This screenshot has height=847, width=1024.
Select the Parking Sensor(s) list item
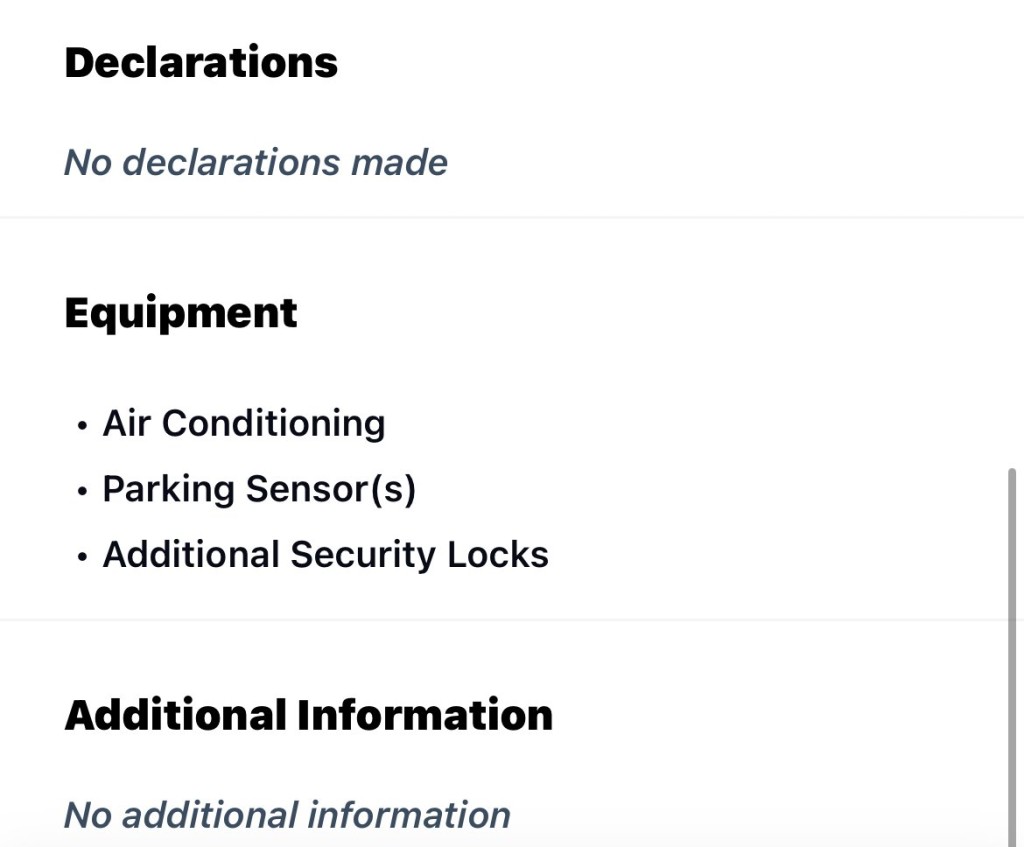[x=258, y=489]
